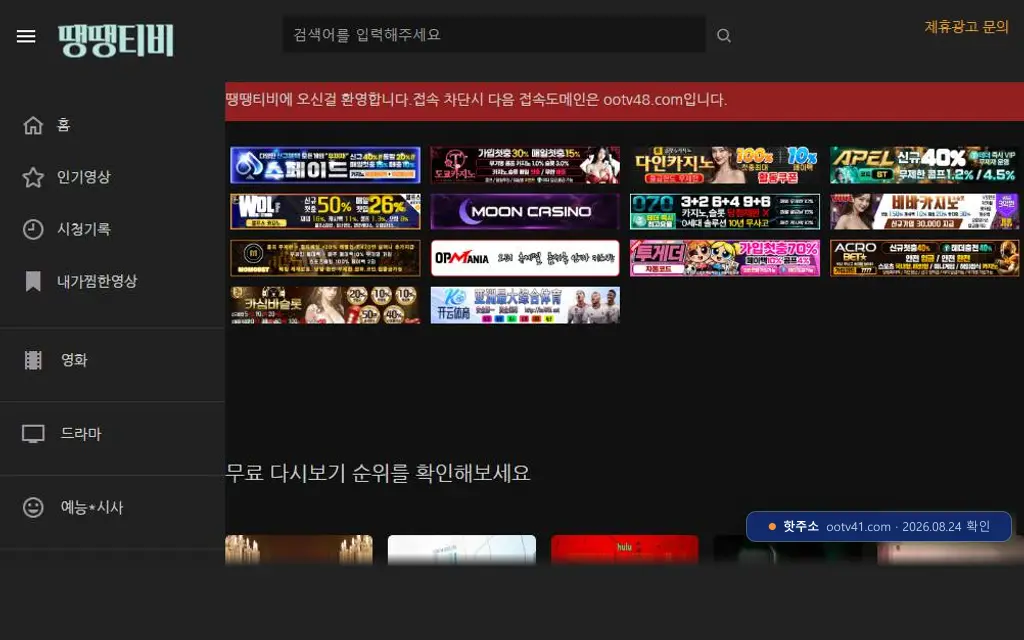Screen dimensions: 1024x640
Task: Open the red hulu video thumbnail
Action: [x=624, y=550]
